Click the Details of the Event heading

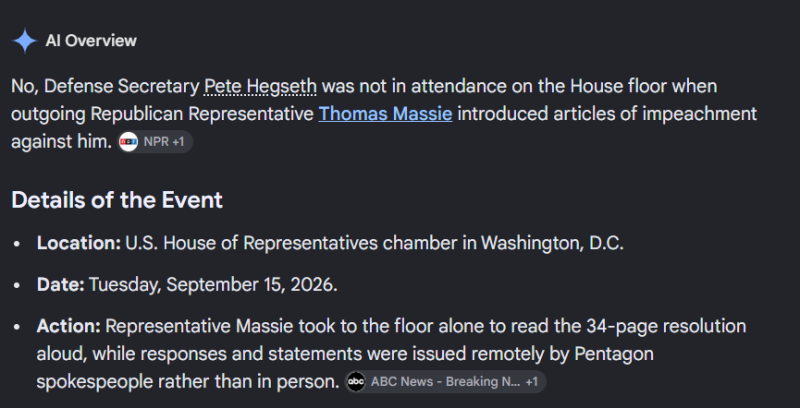pos(117,200)
